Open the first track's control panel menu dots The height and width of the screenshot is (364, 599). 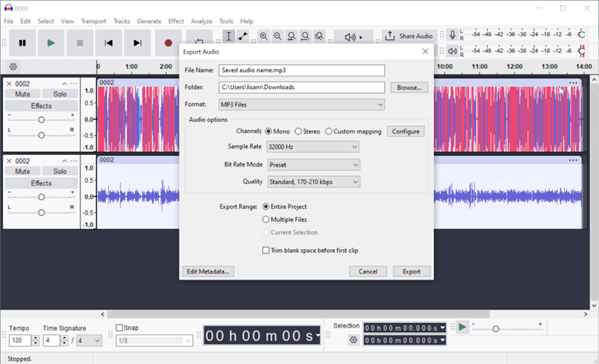pos(74,84)
